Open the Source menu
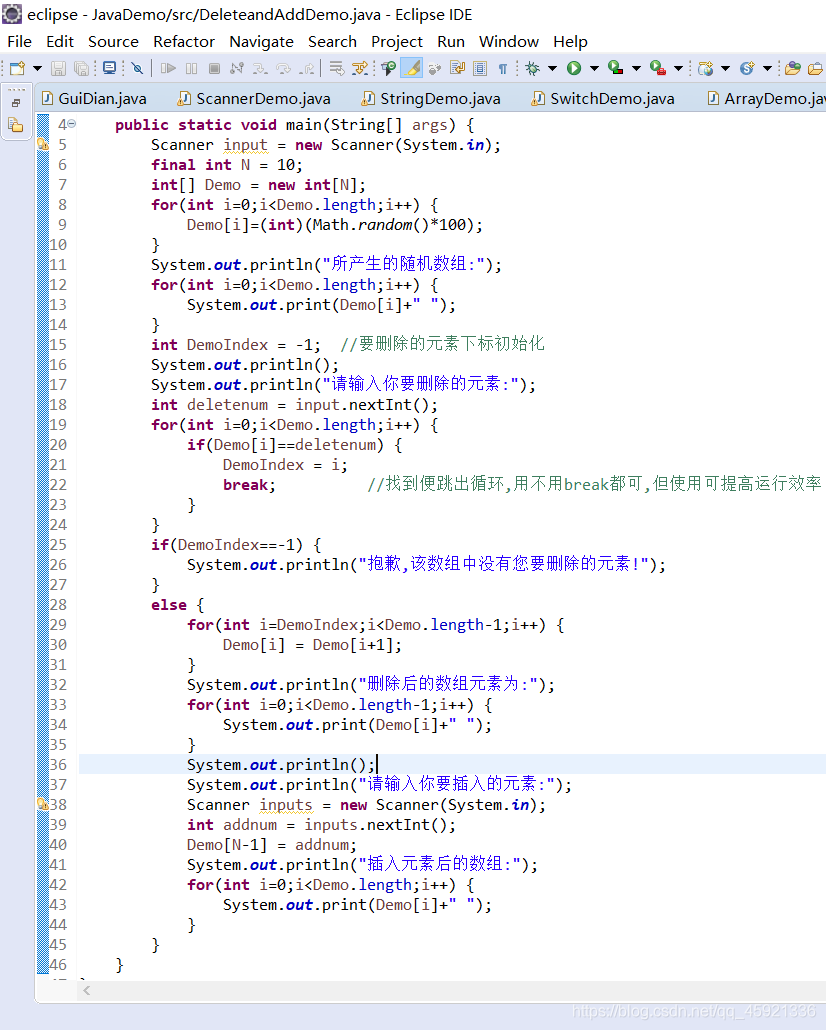The height and width of the screenshot is (1030, 826). (113, 41)
